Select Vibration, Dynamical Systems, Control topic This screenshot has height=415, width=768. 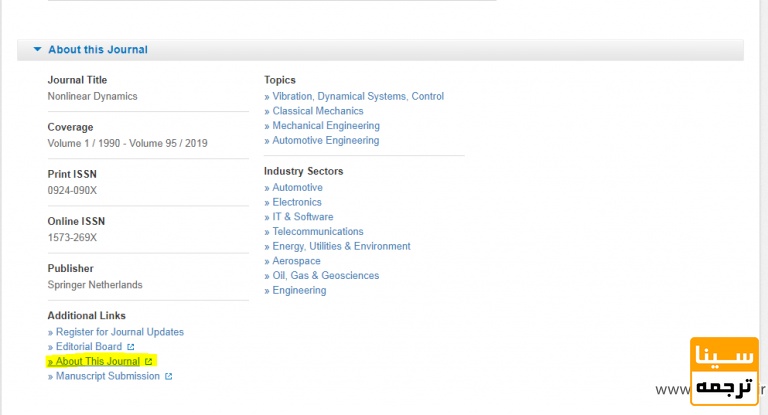click(x=358, y=96)
